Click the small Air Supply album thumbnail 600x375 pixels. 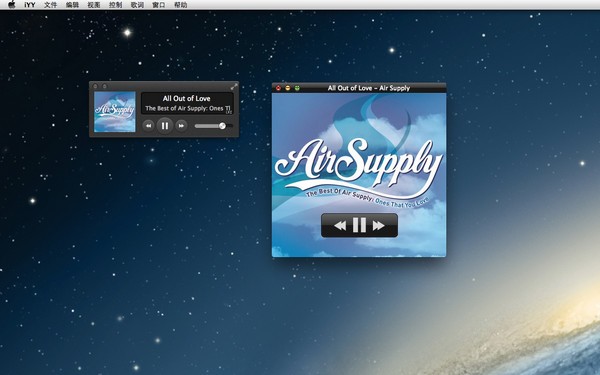pos(115,112)
